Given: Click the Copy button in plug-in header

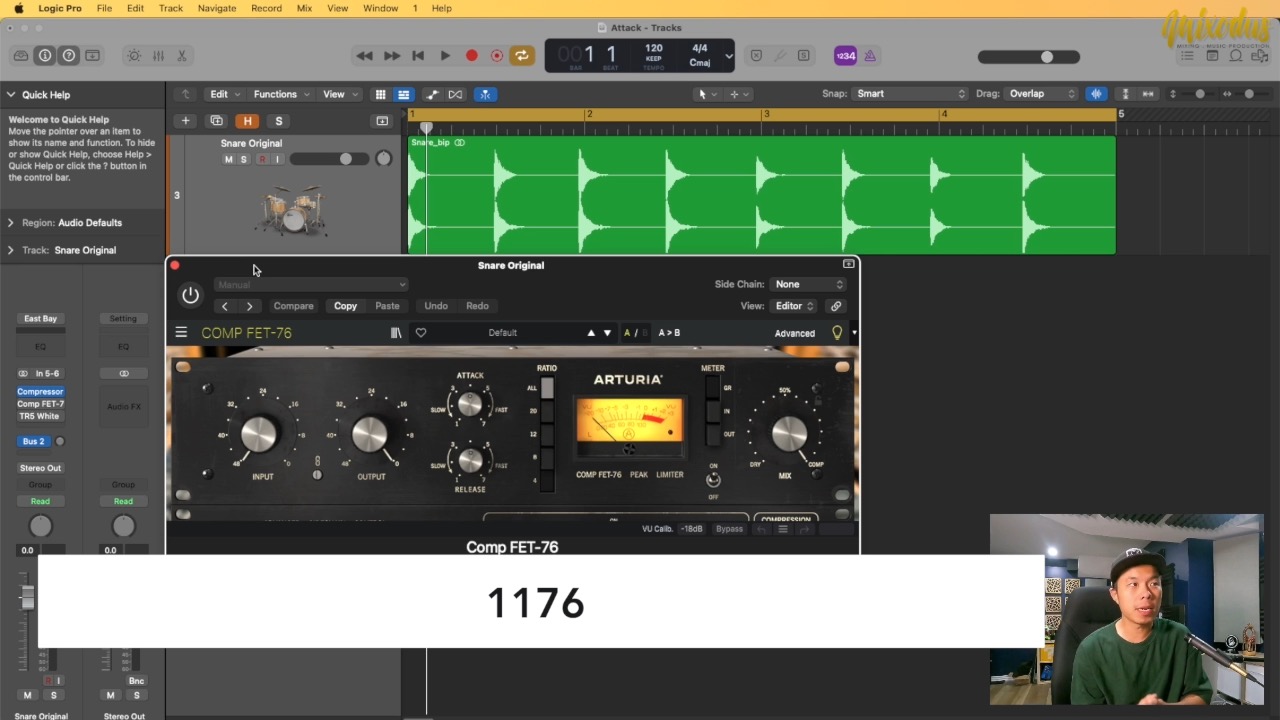Looking at the screenshot, I should [x=345, y=306].
